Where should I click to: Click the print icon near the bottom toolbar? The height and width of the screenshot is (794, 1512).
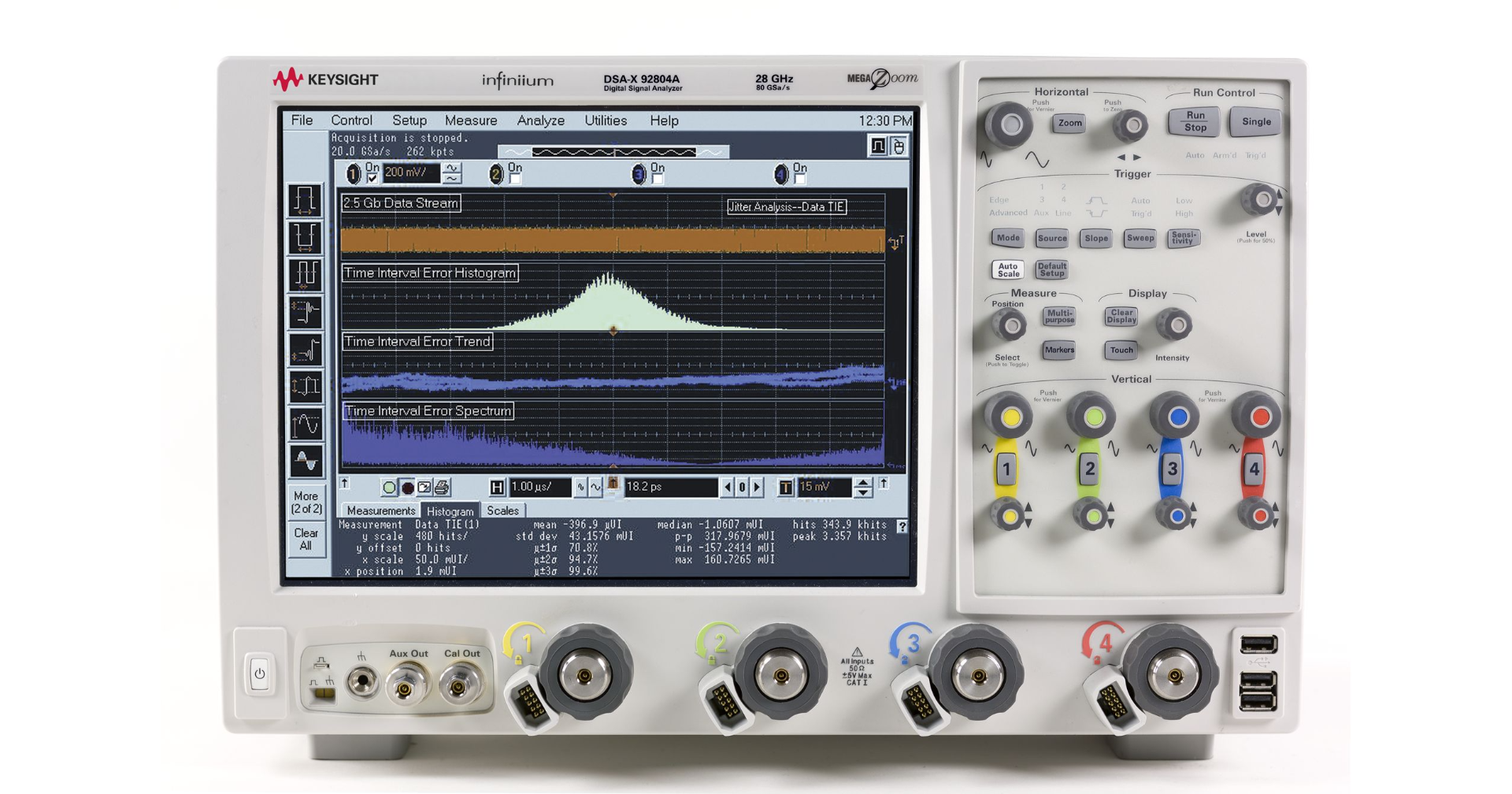[443, 485]
